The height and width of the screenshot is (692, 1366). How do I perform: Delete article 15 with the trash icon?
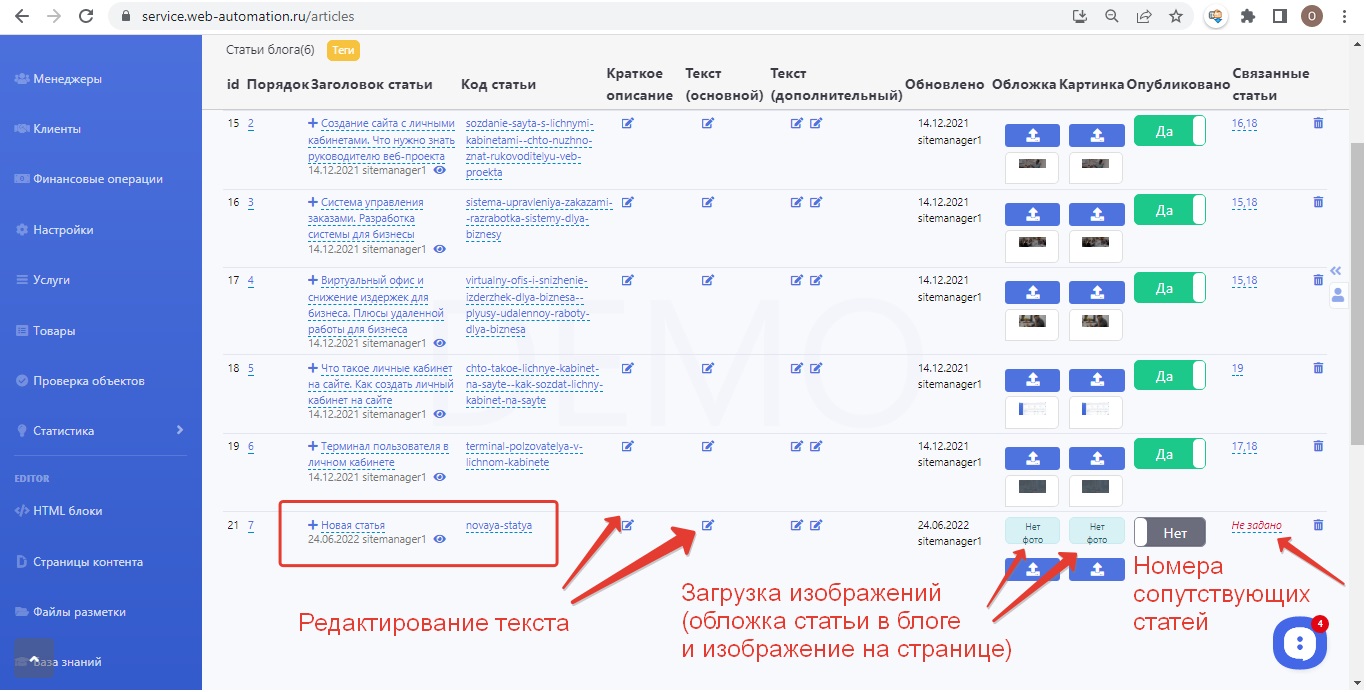(1317, 122)
